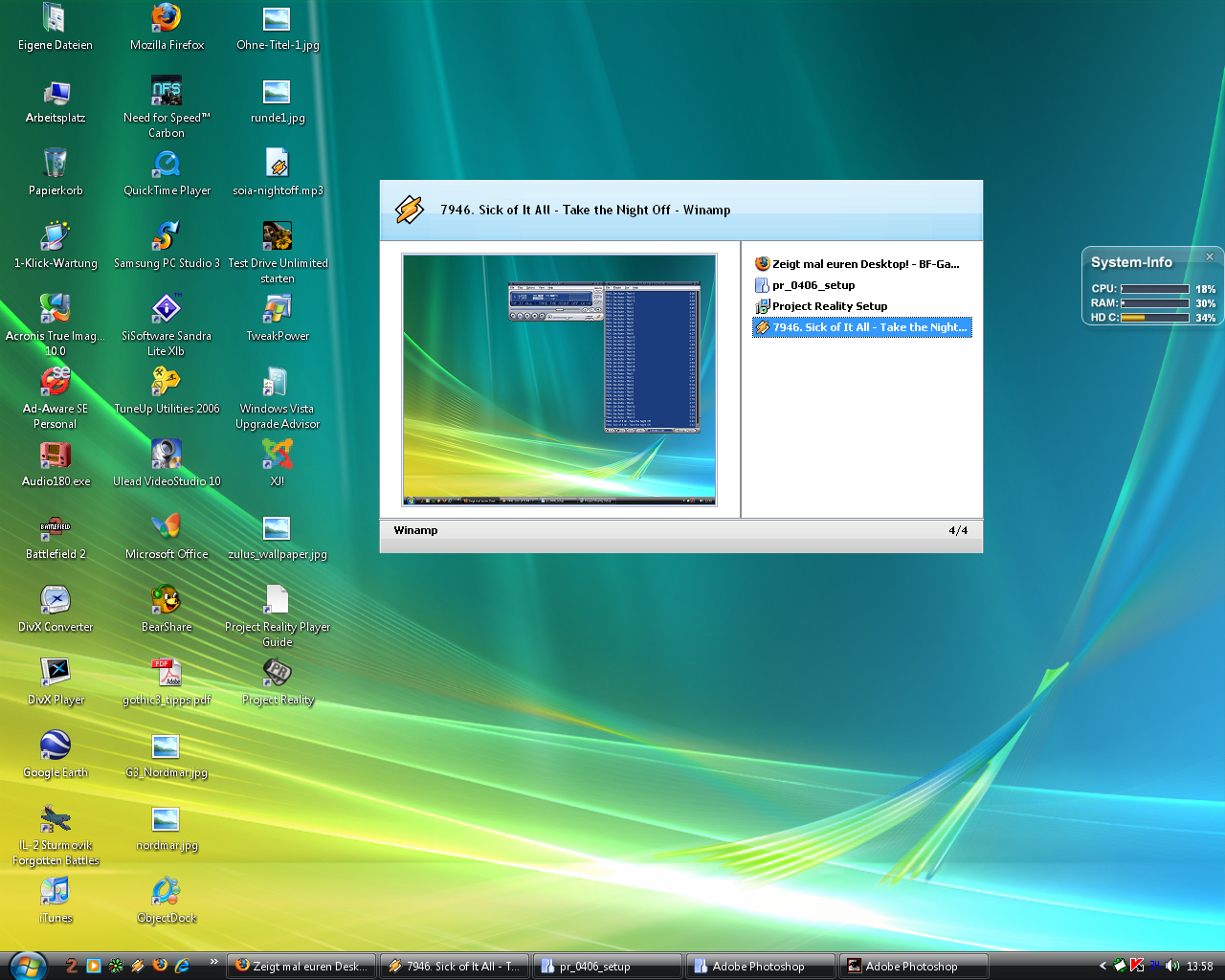Switch to '7946. Sick of It All' taskbar button

(455, 966)
